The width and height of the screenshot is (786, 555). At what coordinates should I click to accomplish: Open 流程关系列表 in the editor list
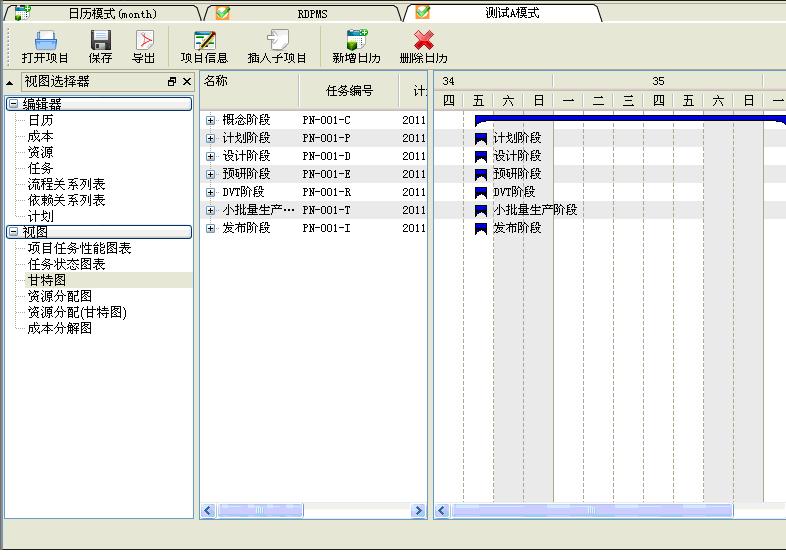[x=66, y=184]
